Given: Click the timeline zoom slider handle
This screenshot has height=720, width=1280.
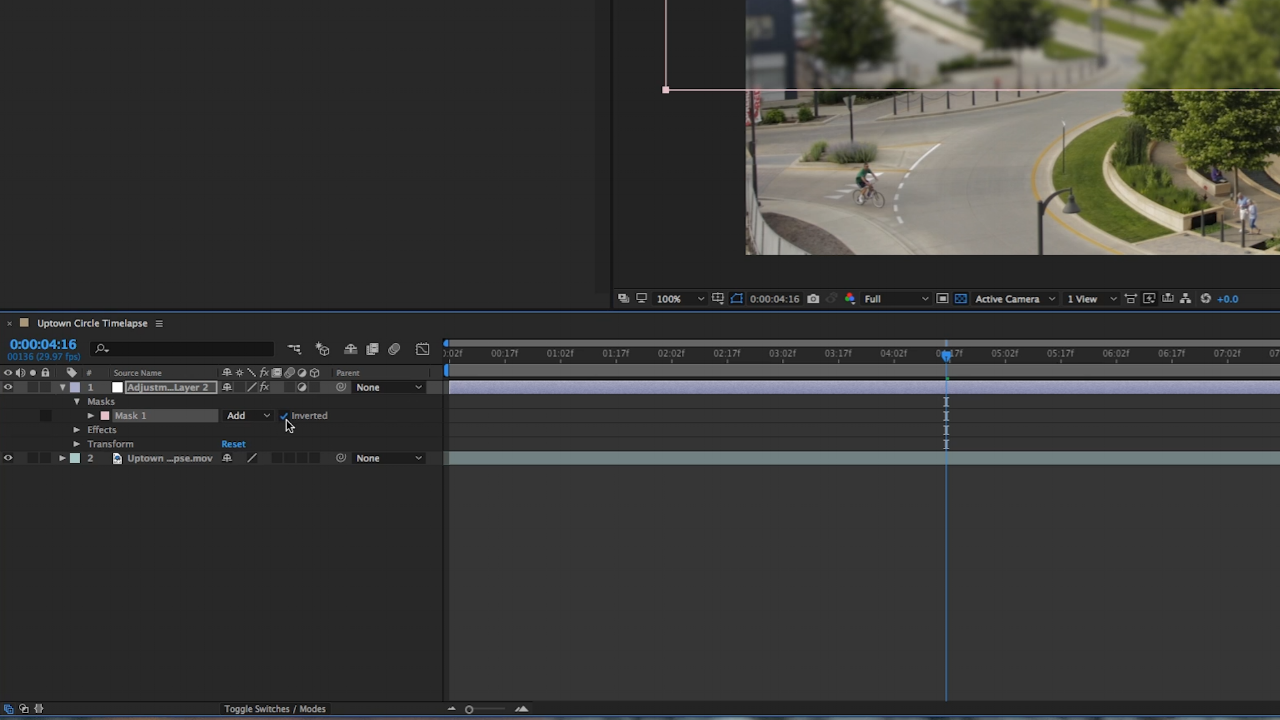Looking at the screenshot, I should click(469, 709).
